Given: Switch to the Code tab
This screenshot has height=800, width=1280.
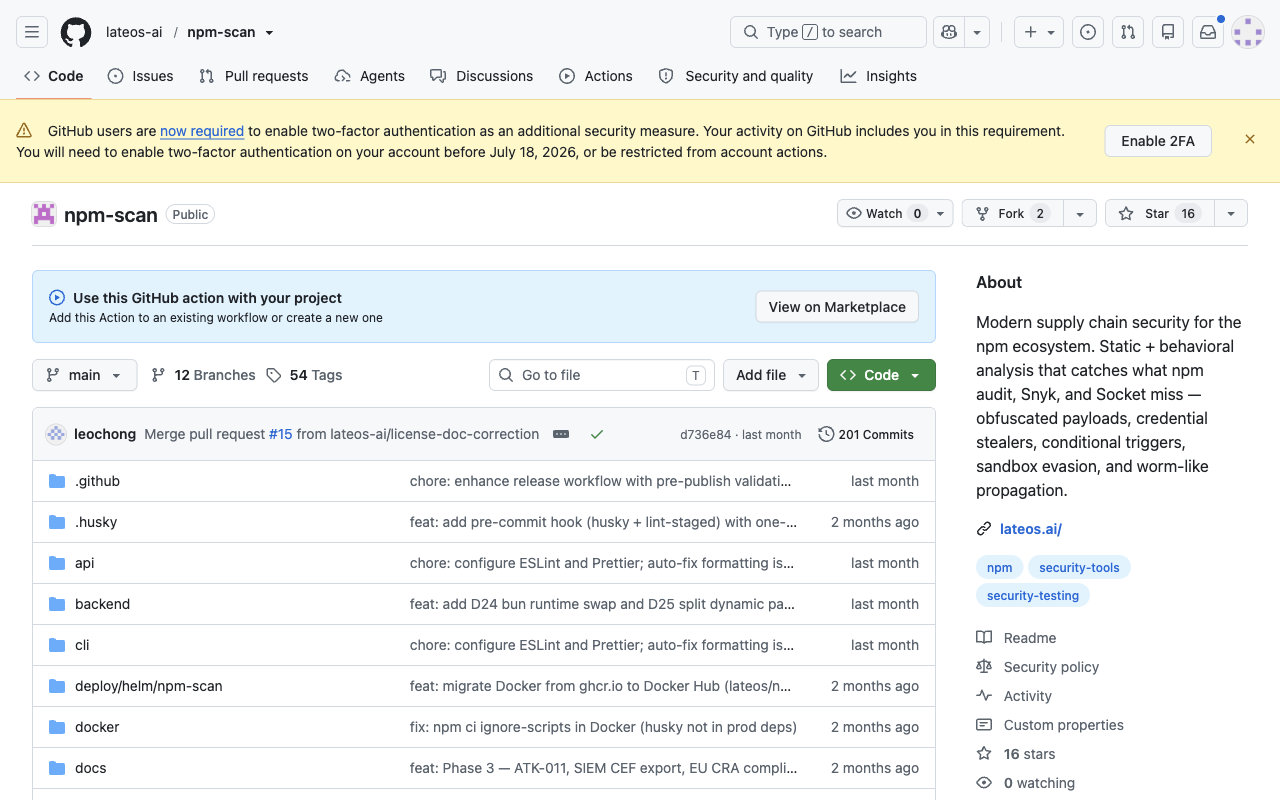Looking at the screenshot, I should [54, 76].
